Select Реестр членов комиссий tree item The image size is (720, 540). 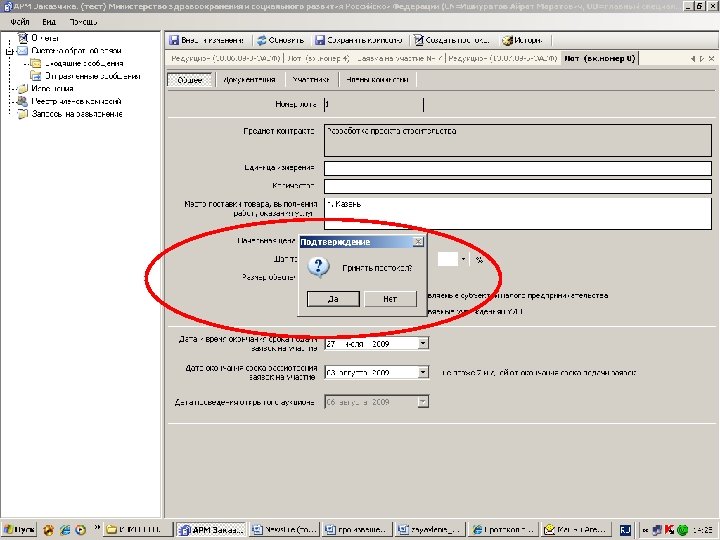[x=76, y=101]
